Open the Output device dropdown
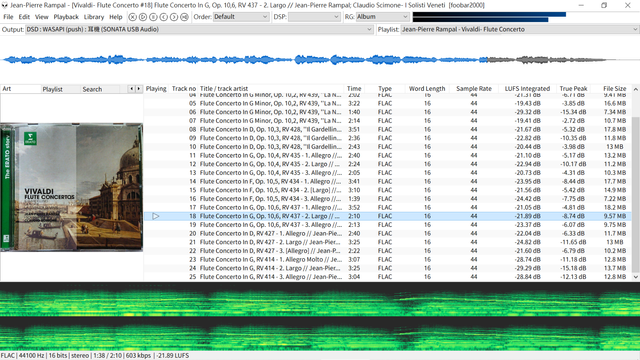The image size is (640, 360). 199,29
